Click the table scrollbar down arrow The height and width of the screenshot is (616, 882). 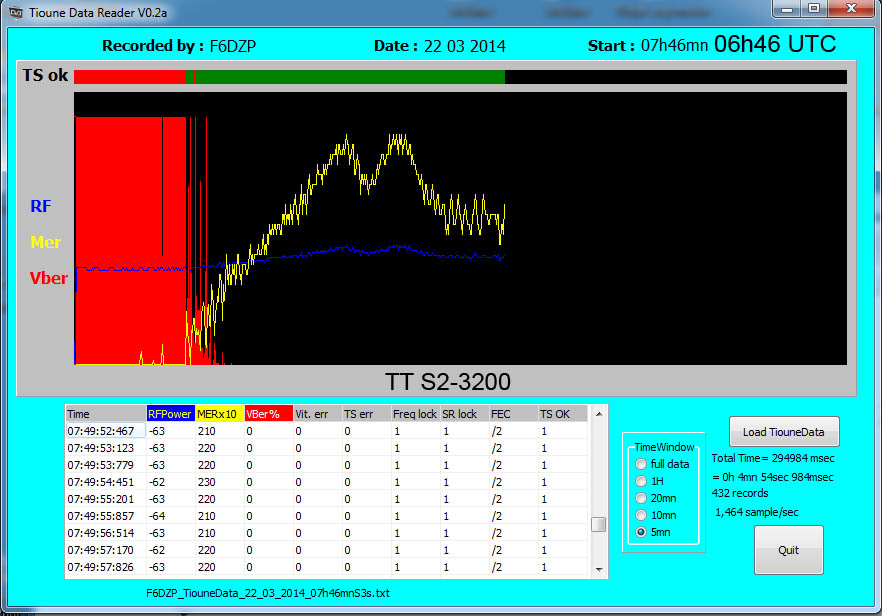pyautogui.click(x=598, y=569)
